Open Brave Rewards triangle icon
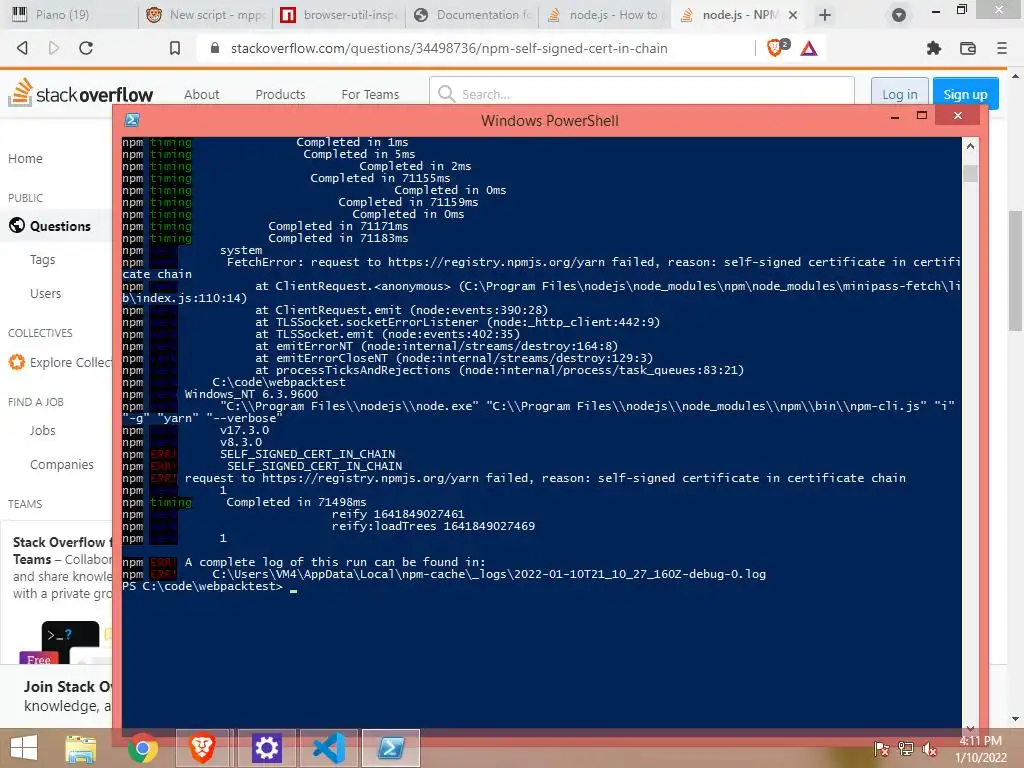This screenshot has width=1024, height=768. [808, 48]
